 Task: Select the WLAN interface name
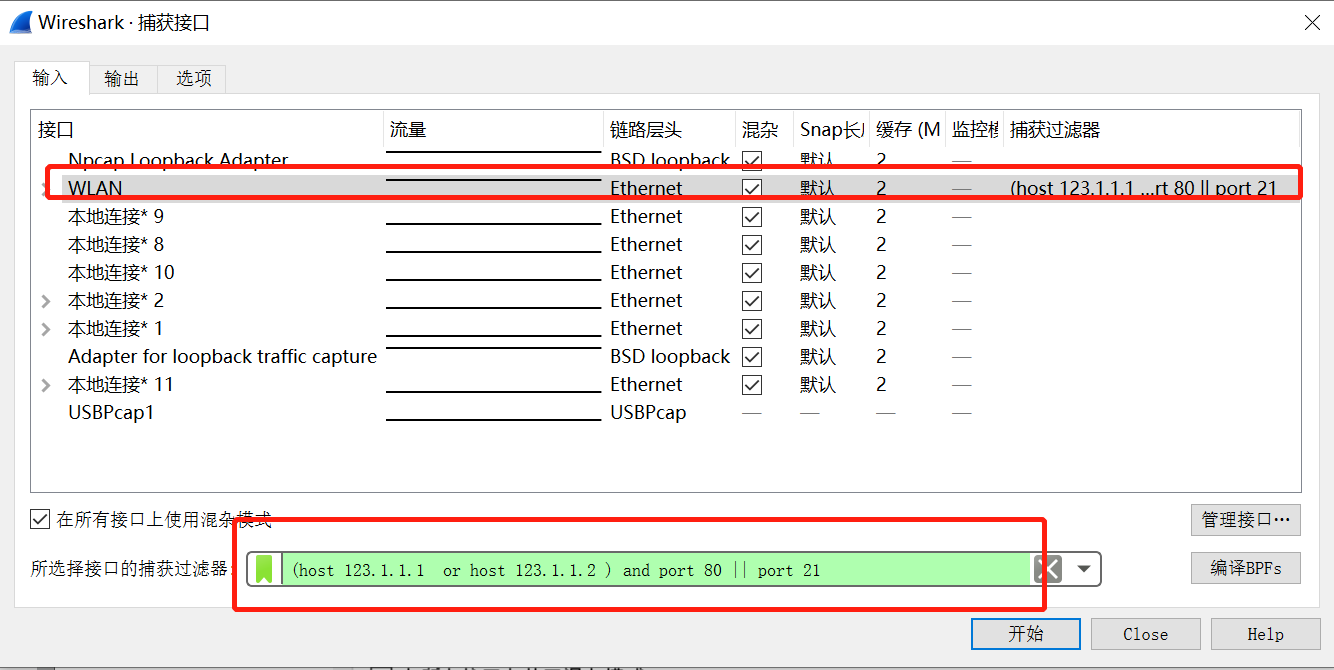tap(95, 188)
